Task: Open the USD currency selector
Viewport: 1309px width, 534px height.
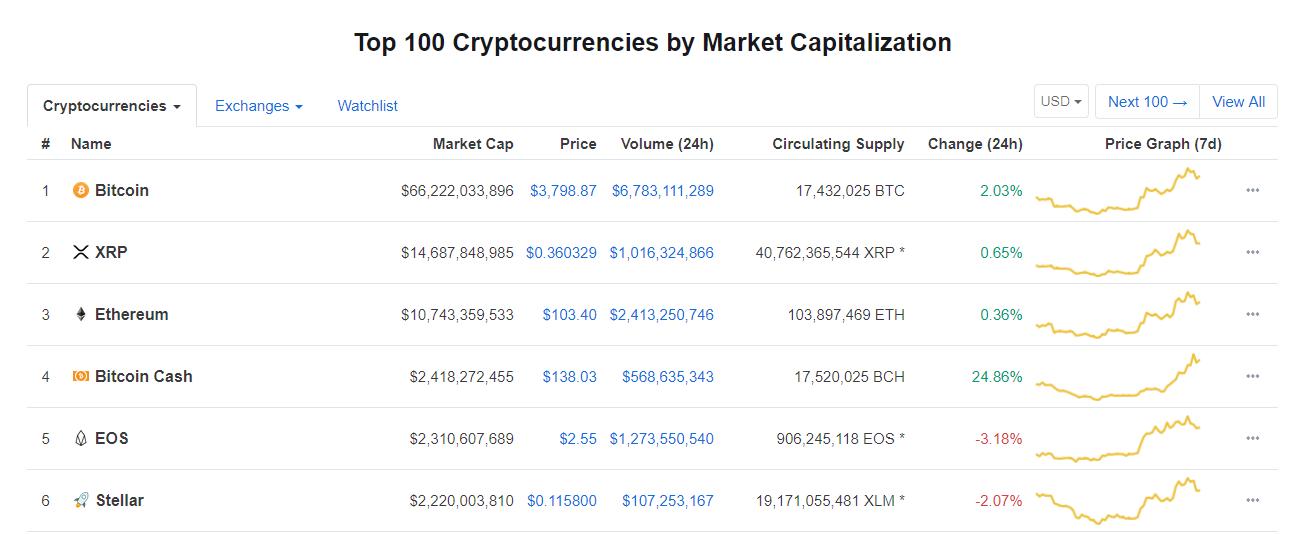Action: [1061, 102]
